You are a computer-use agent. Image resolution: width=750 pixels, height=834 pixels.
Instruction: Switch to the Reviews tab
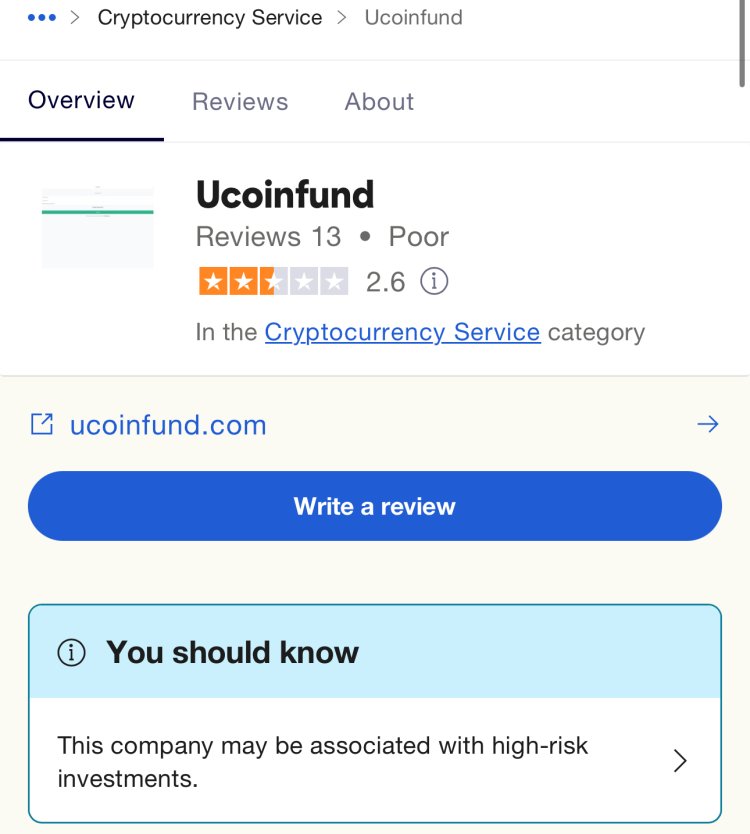(240, 102)
